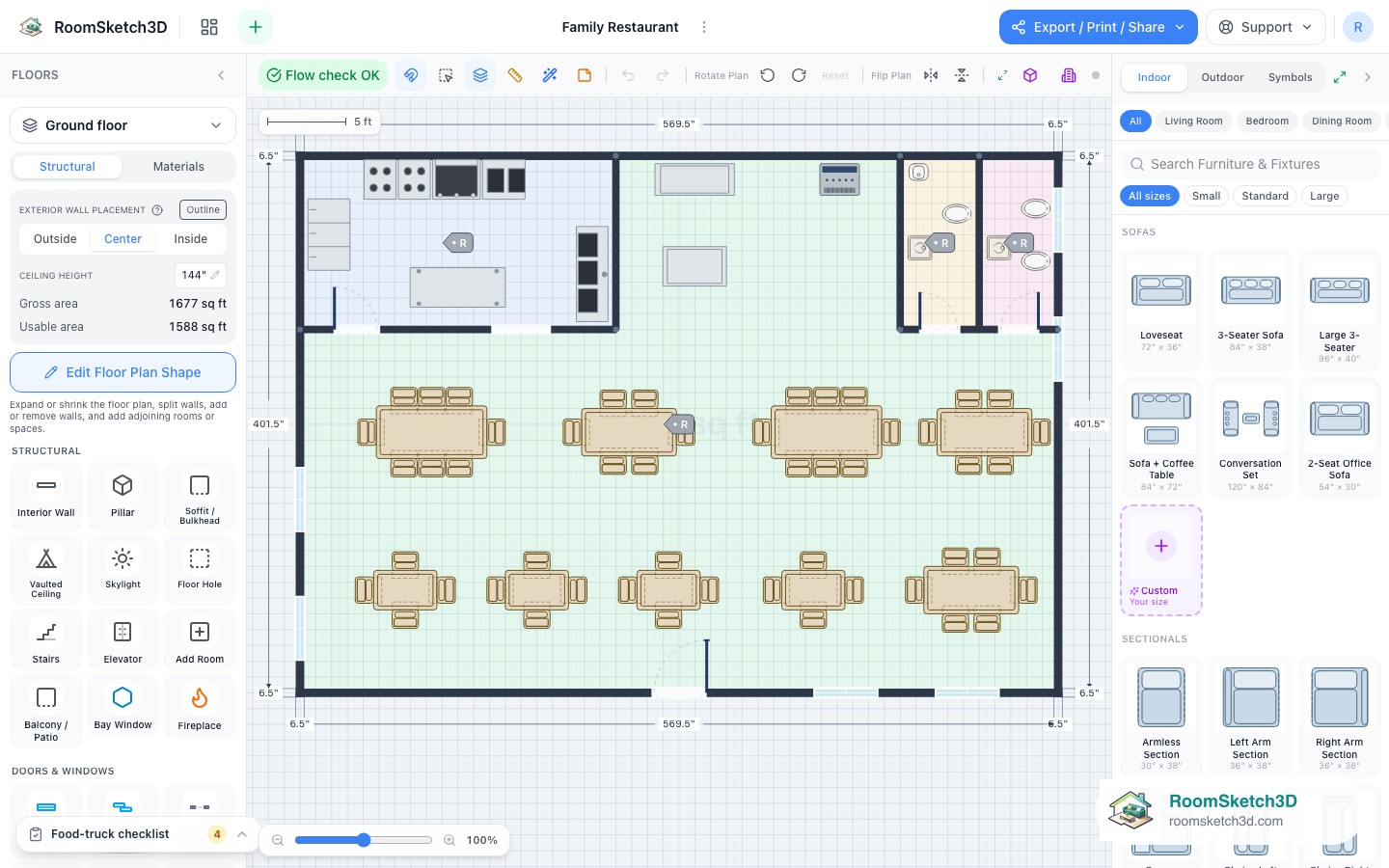The width and height of the screenshot is (1389, 868).
Task: Collapse the Floors panel
Action: [x=221, y=75]
